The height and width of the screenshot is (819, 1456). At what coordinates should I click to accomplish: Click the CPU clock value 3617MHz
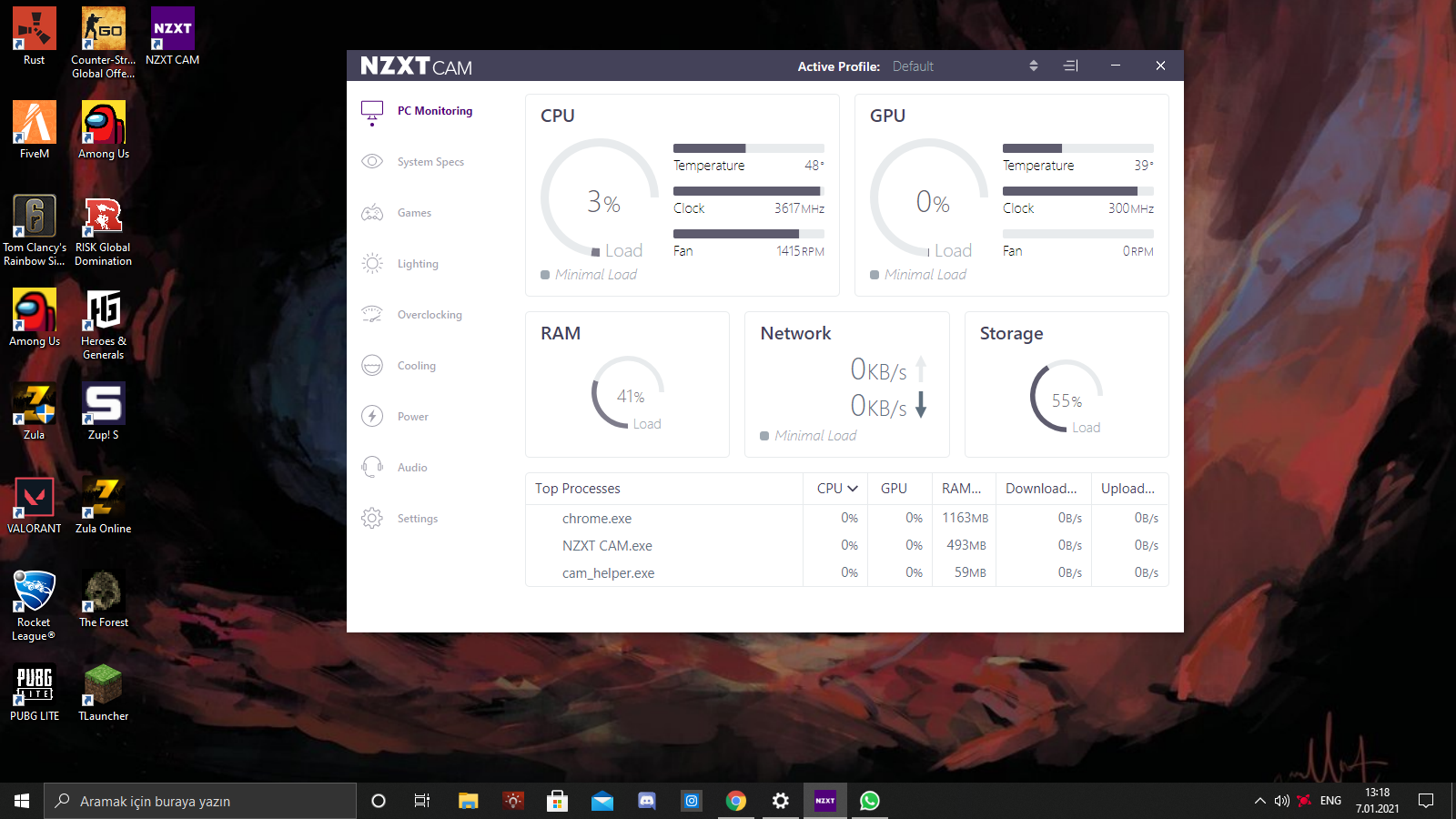[x=799, y=208]
